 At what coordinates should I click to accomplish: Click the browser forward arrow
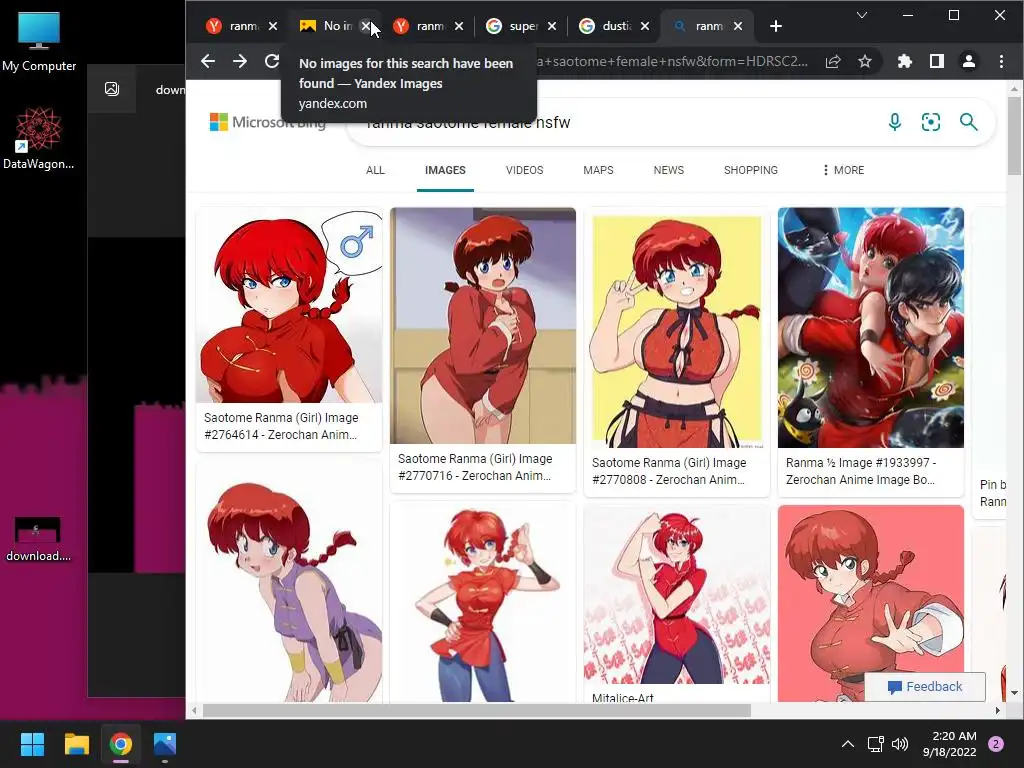coord(240,61)
